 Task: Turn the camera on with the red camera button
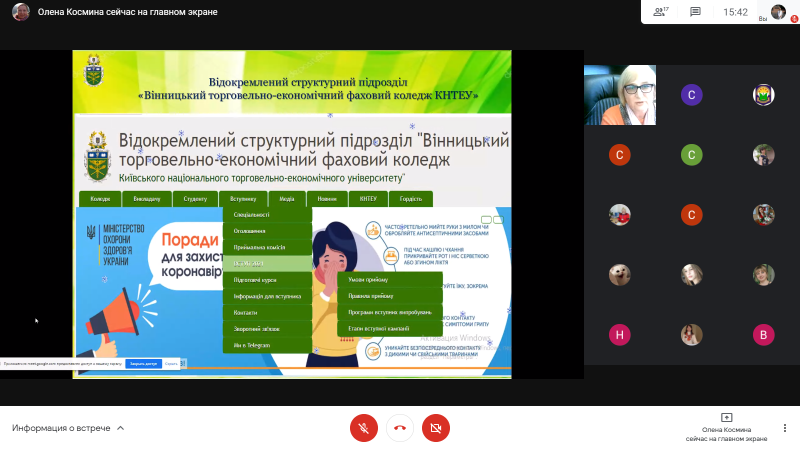(436, 428)
